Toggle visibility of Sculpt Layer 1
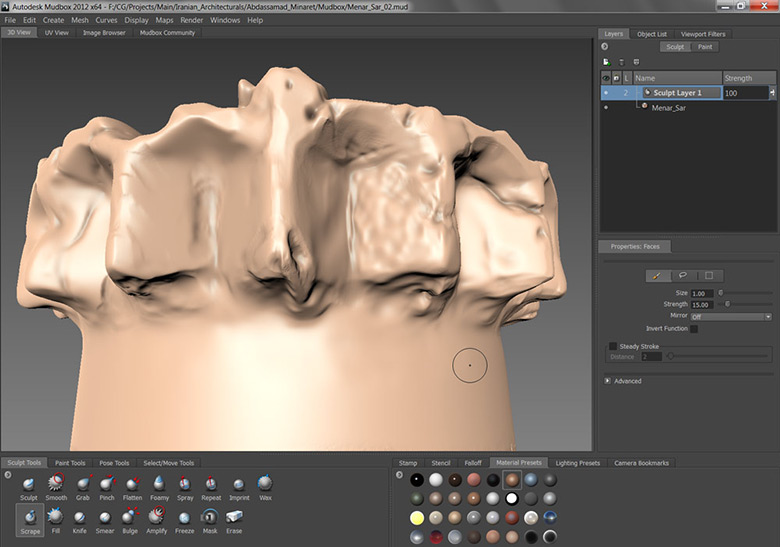The image size is (780, 547). 606,93
